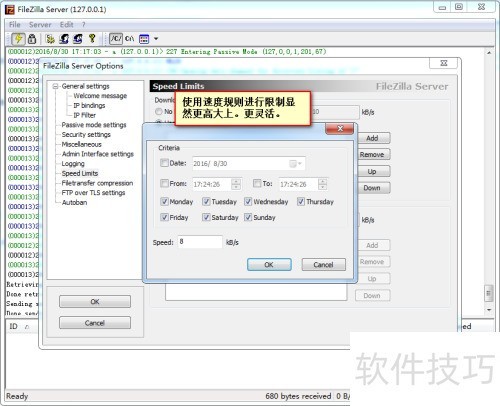The height and width of the screenshot is (406, 500).
Task: Close the FileZilla Server Options window
Action: point(444,63)
